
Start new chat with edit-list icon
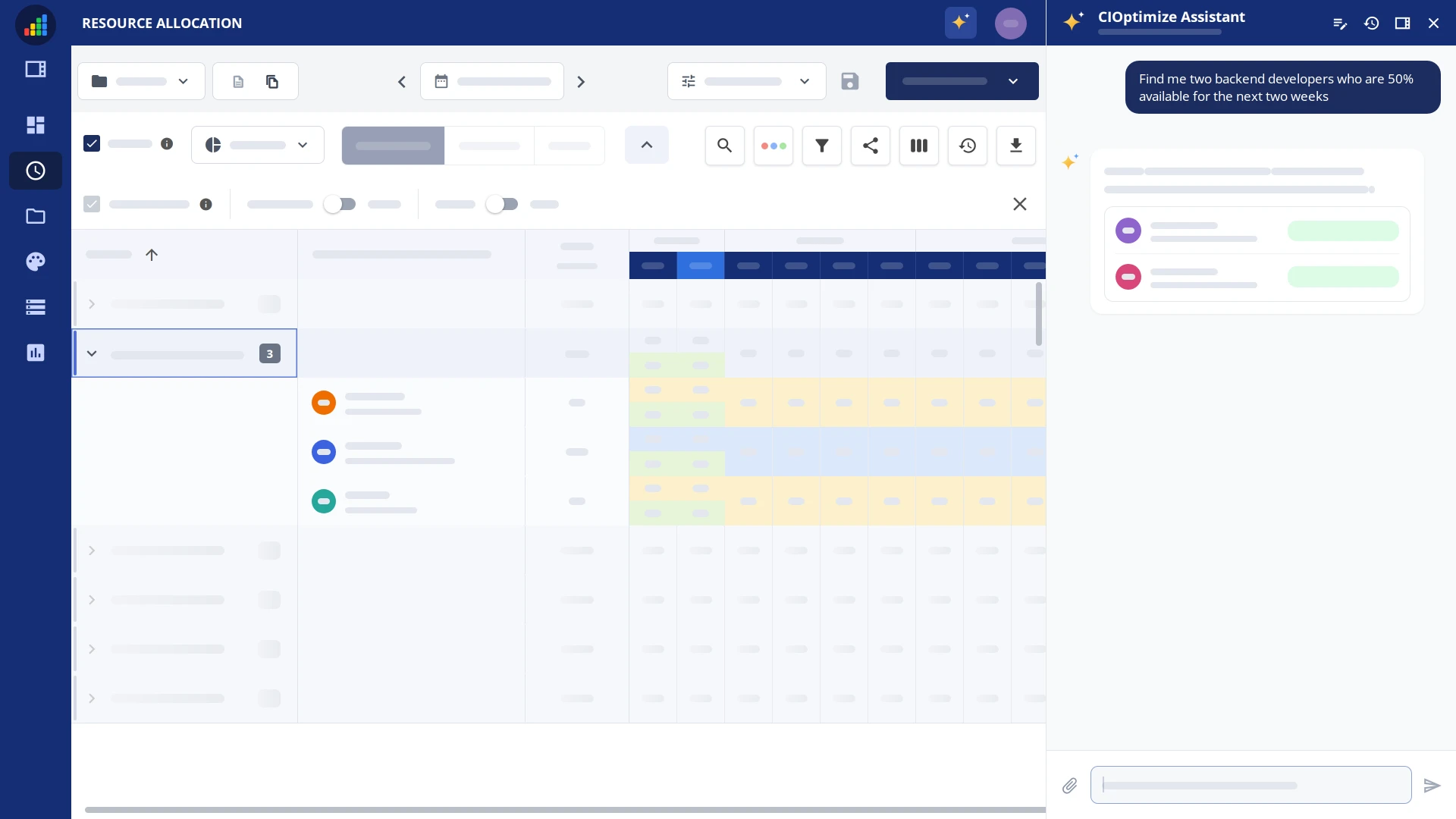[x=1340, y=24]
